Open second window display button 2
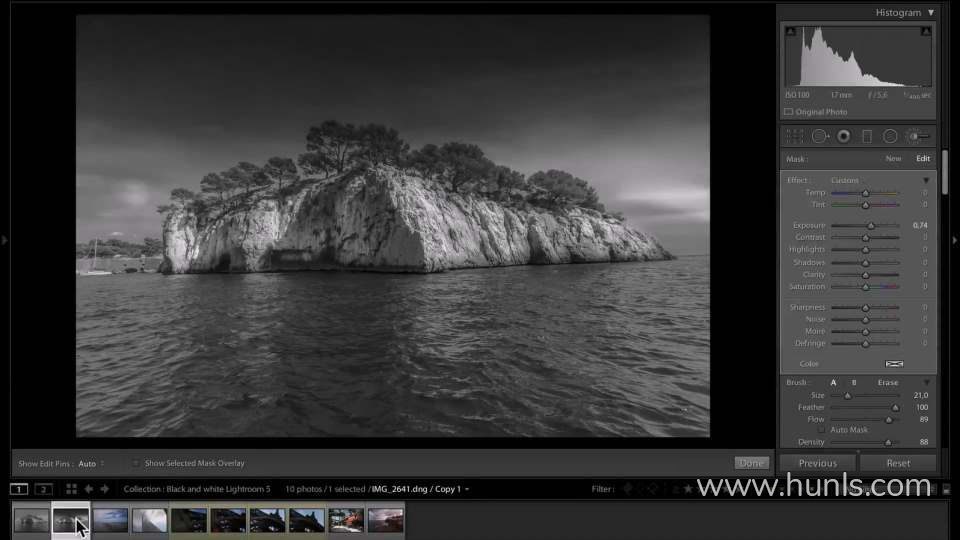This screenshot has height=540, width=960. 43,489
